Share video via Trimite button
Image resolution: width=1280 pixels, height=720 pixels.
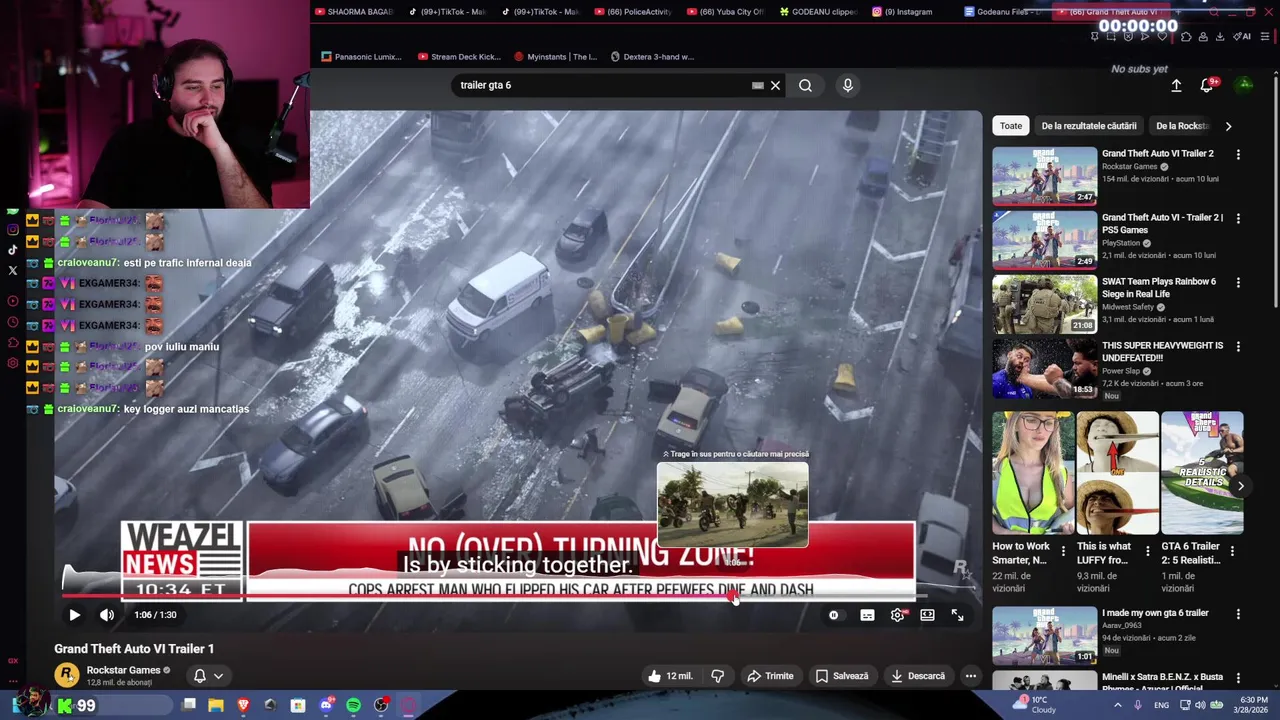tap(770, 676)
